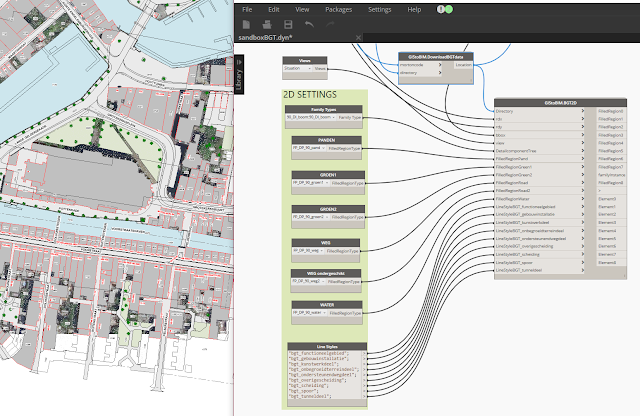Click the New file icon in toolbar
The image size is (640, 416).
pos(246,24)
